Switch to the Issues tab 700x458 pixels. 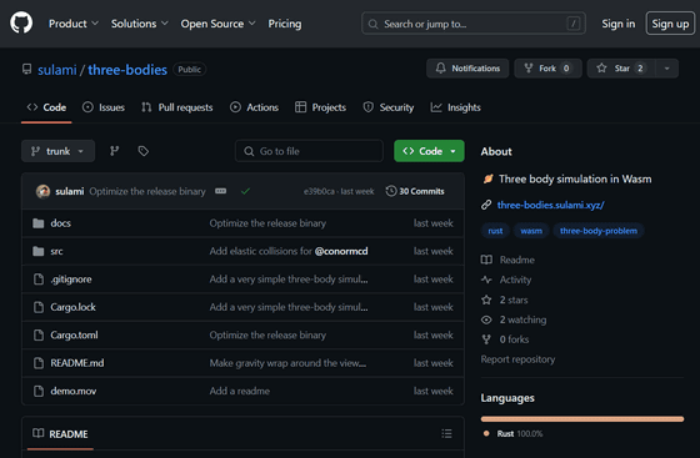103,107
